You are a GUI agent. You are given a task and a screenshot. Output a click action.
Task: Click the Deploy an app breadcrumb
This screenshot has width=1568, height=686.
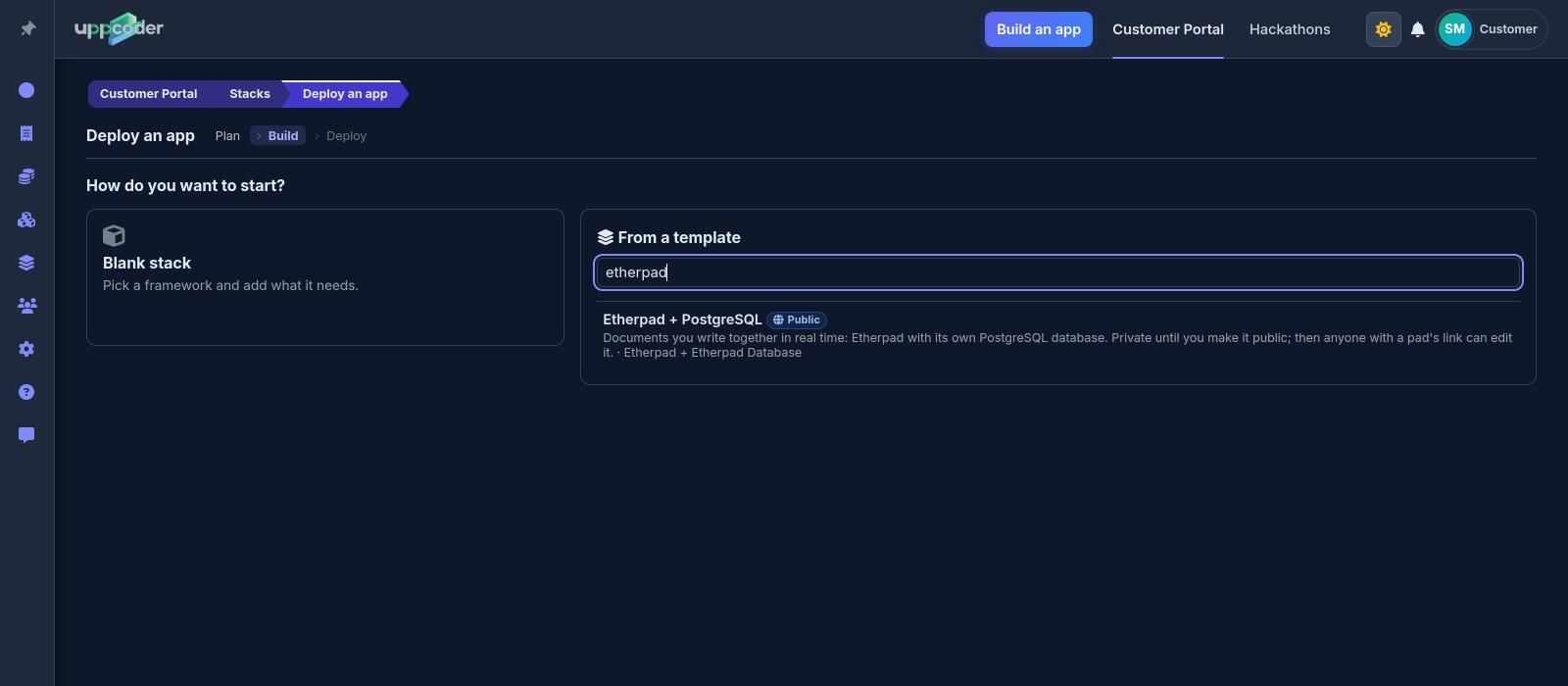click(x=345, y=94)
